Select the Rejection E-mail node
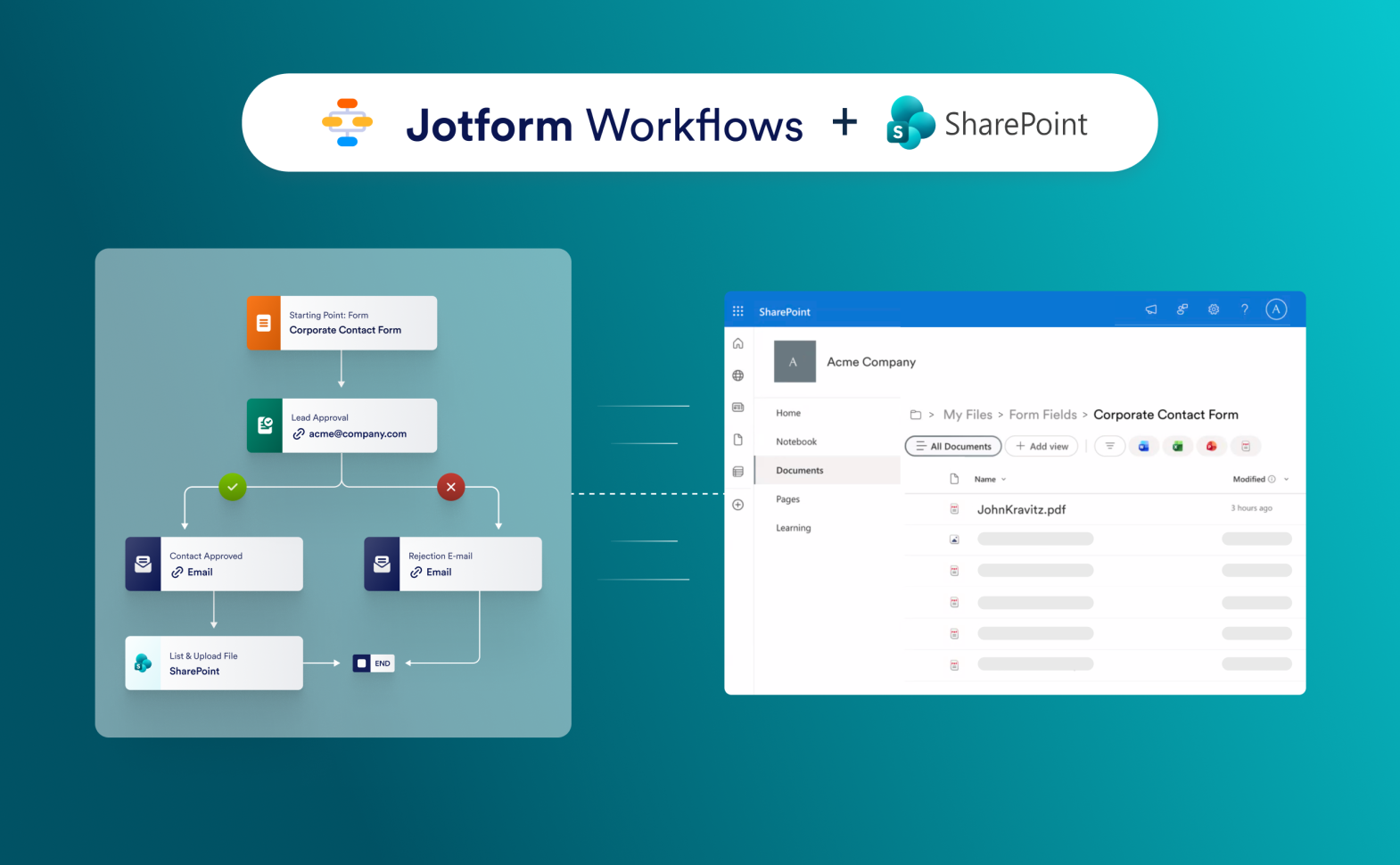Image resolution: width=1400 pixels, height=865 pixels. coord(453,564)
